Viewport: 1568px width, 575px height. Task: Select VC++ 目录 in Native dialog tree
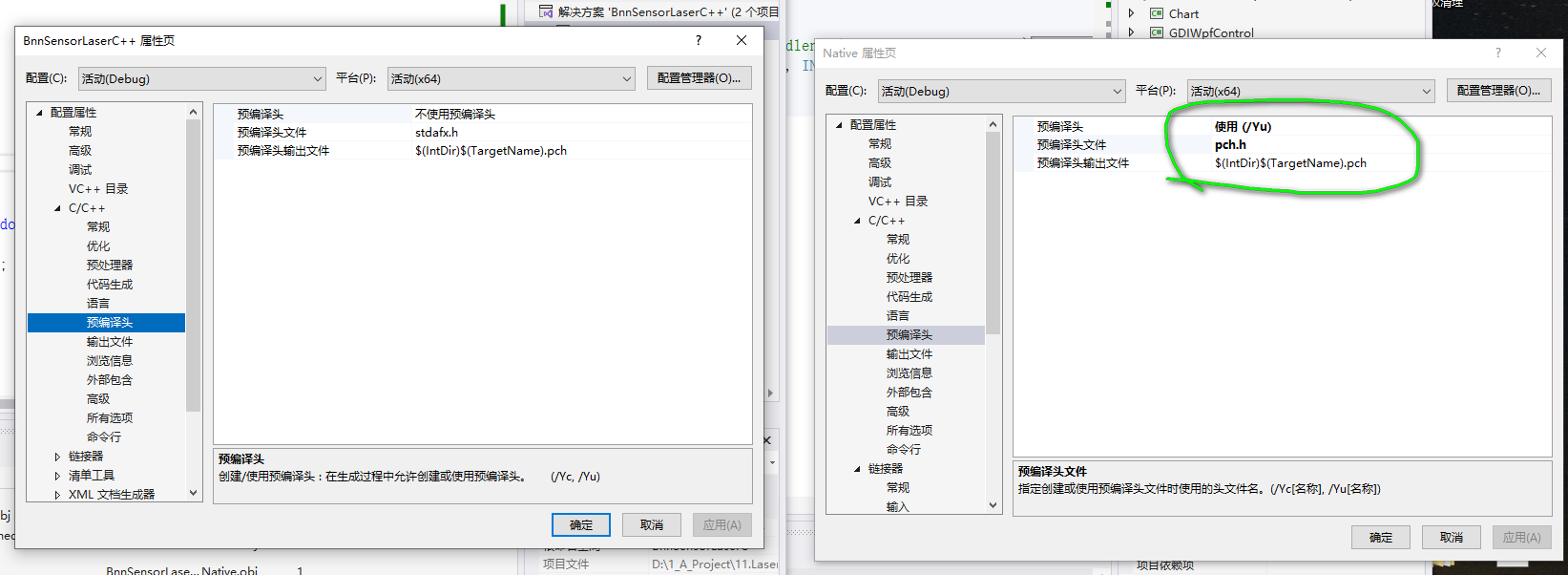(898, 202)
